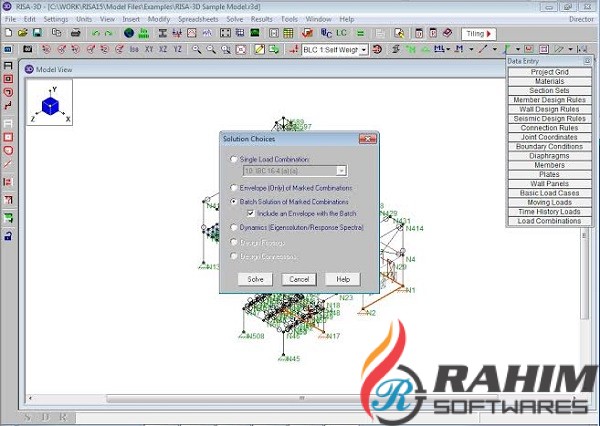Screen dimensions: 600x426
Task: Open an existing model file
Action: [22, 33]
